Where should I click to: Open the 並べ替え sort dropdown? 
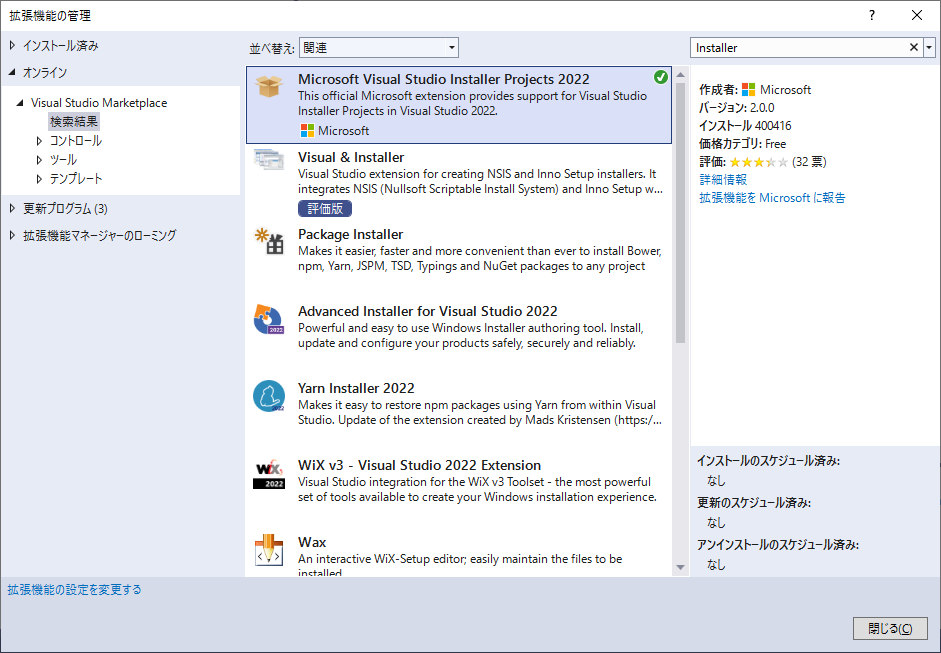click(379, 47)
